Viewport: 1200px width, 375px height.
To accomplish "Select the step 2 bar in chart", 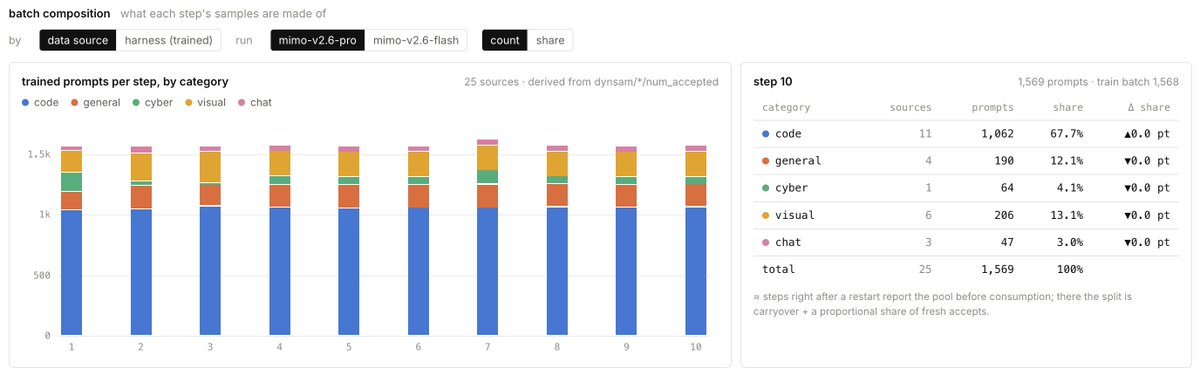I will (x=141, y=240).
